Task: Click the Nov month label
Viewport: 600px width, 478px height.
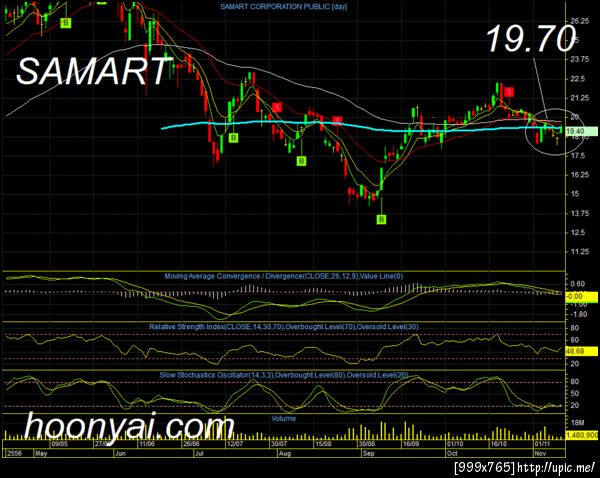Action: pos(540,453)
